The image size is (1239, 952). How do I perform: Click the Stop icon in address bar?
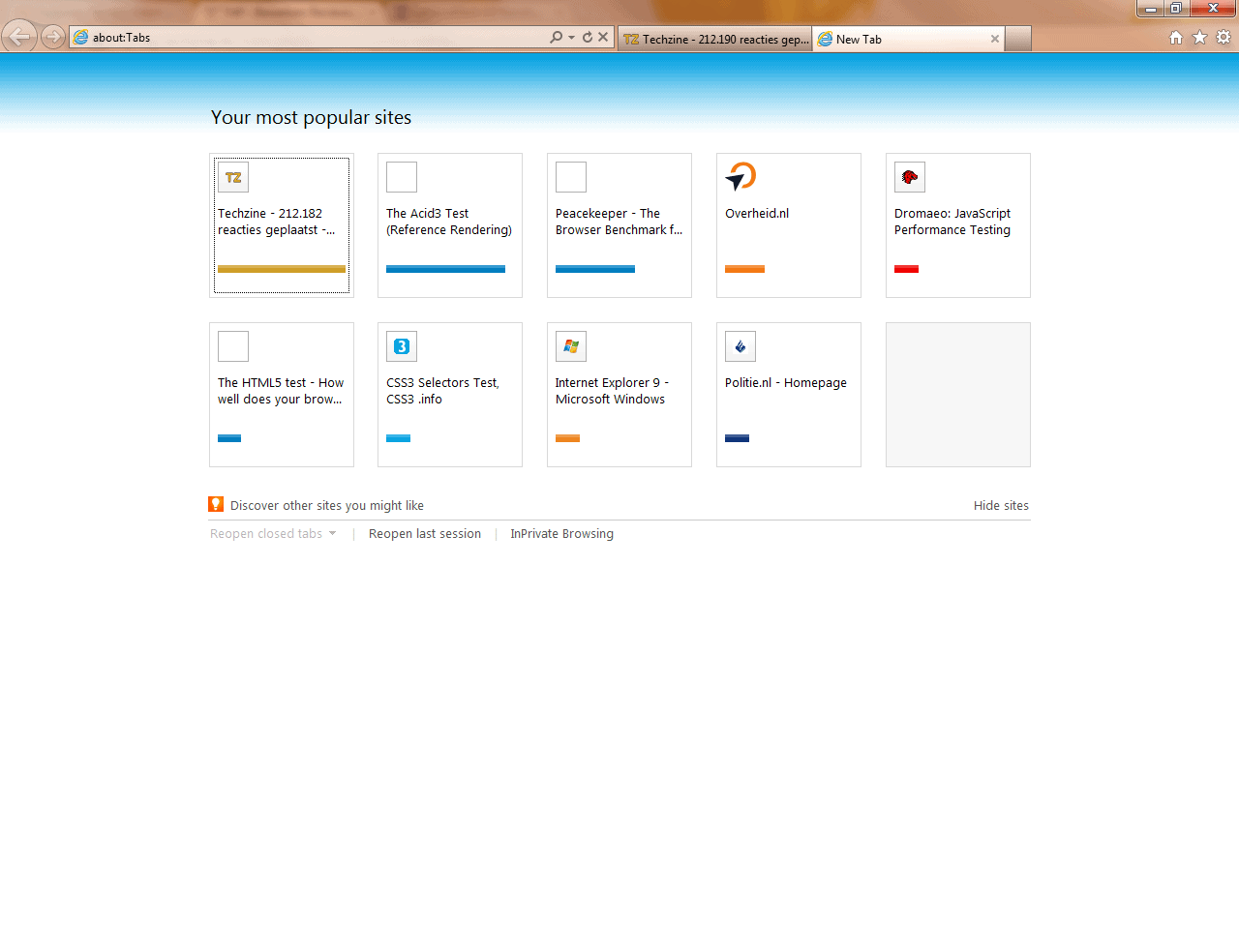coord(603,37)
